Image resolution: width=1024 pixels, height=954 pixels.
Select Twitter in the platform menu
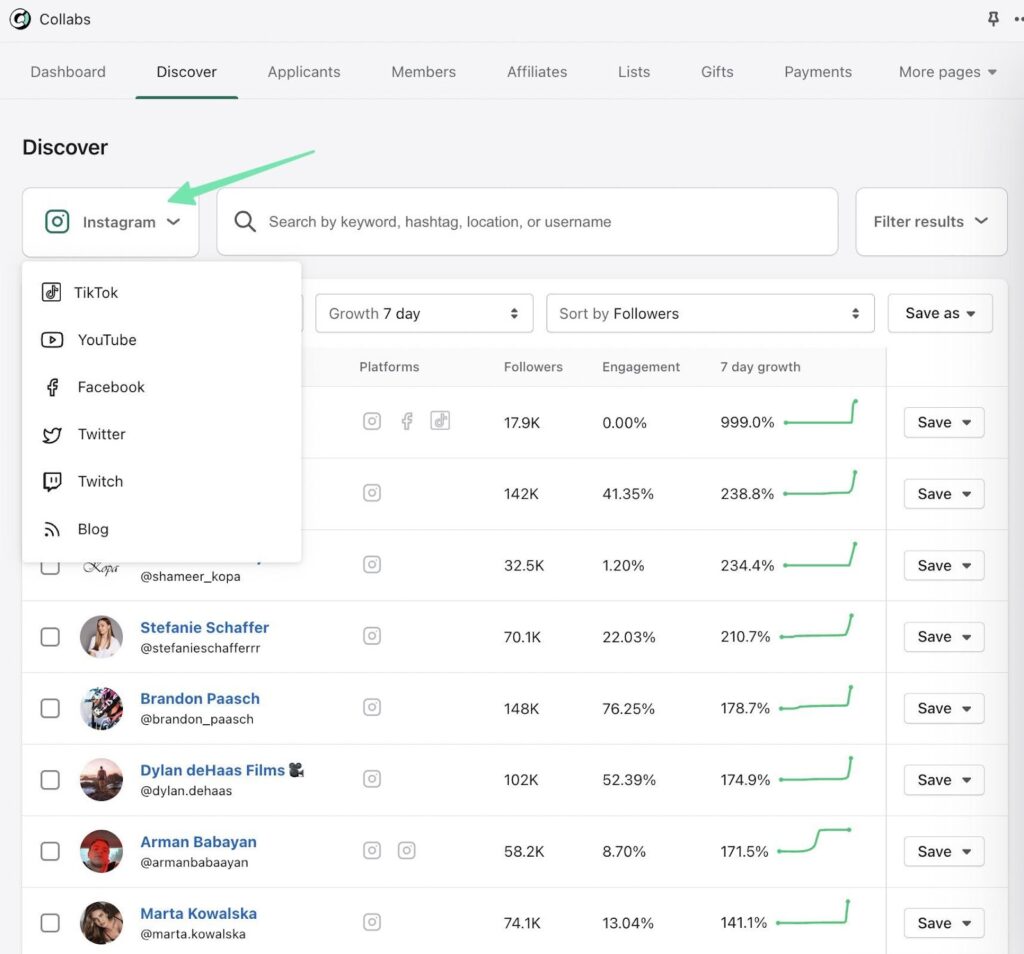pyautogui.click(x=101, y=434)
